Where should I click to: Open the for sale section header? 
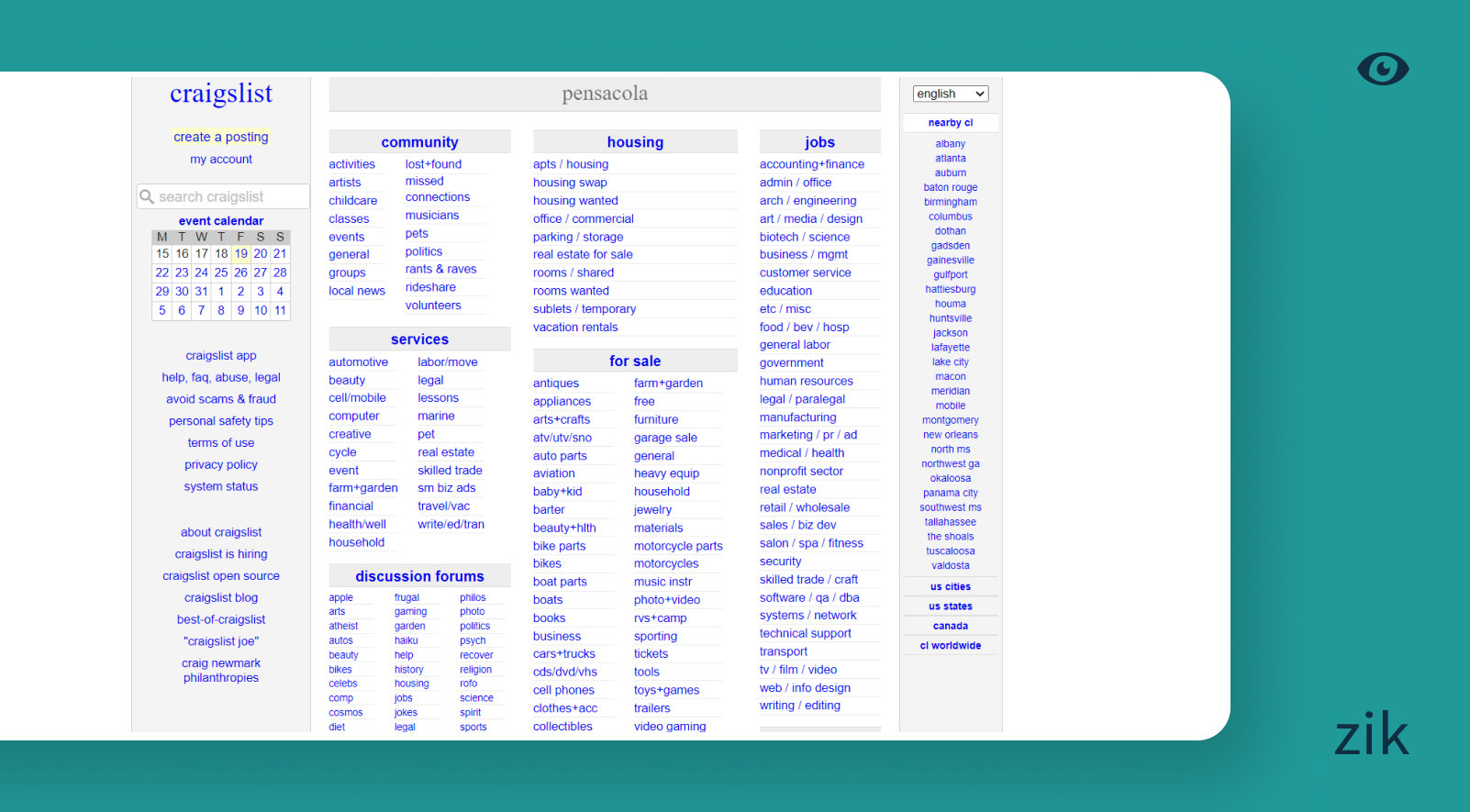click(635, 362)
